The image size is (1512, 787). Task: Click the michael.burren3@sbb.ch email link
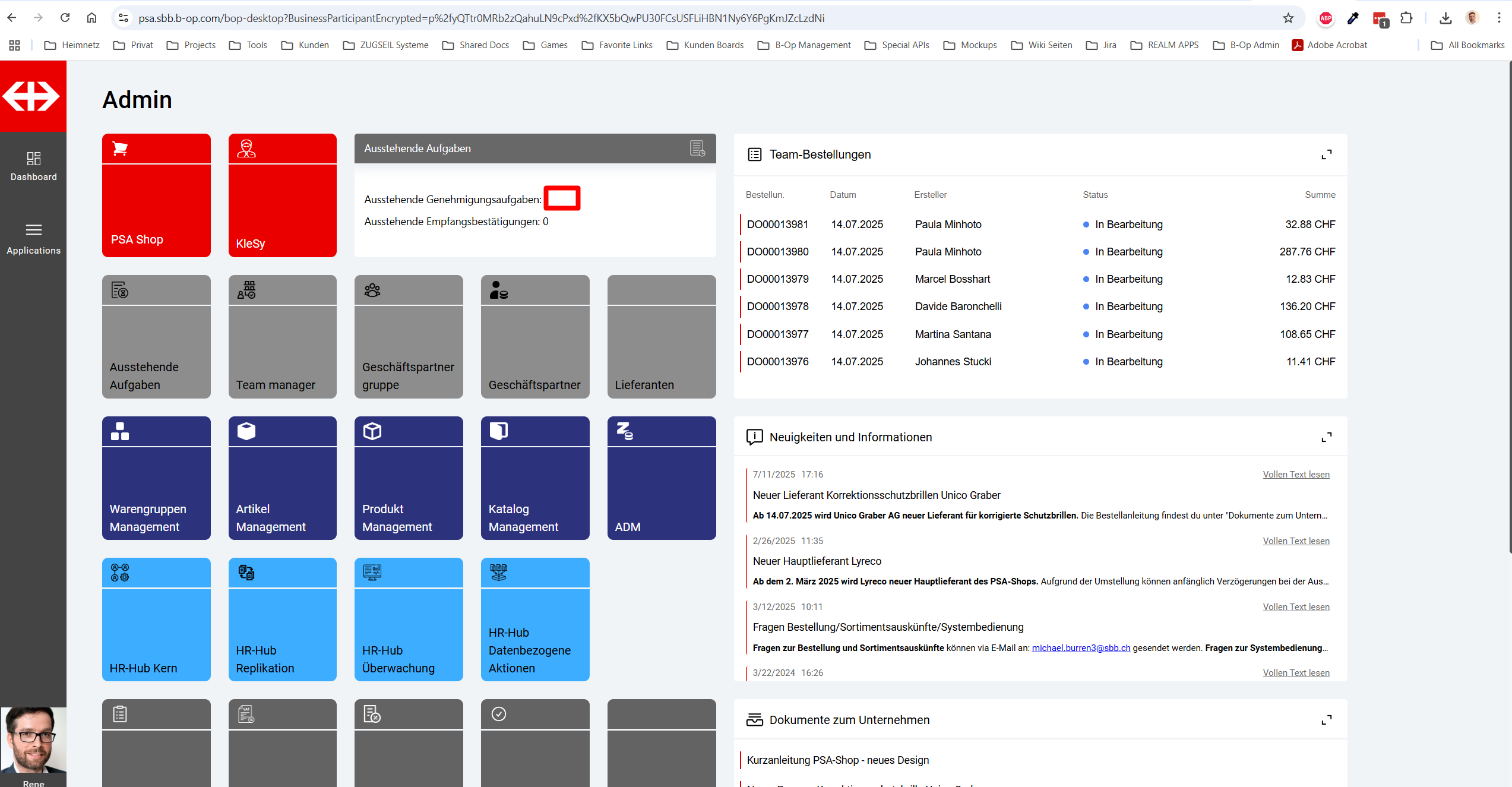point(1080,648)
